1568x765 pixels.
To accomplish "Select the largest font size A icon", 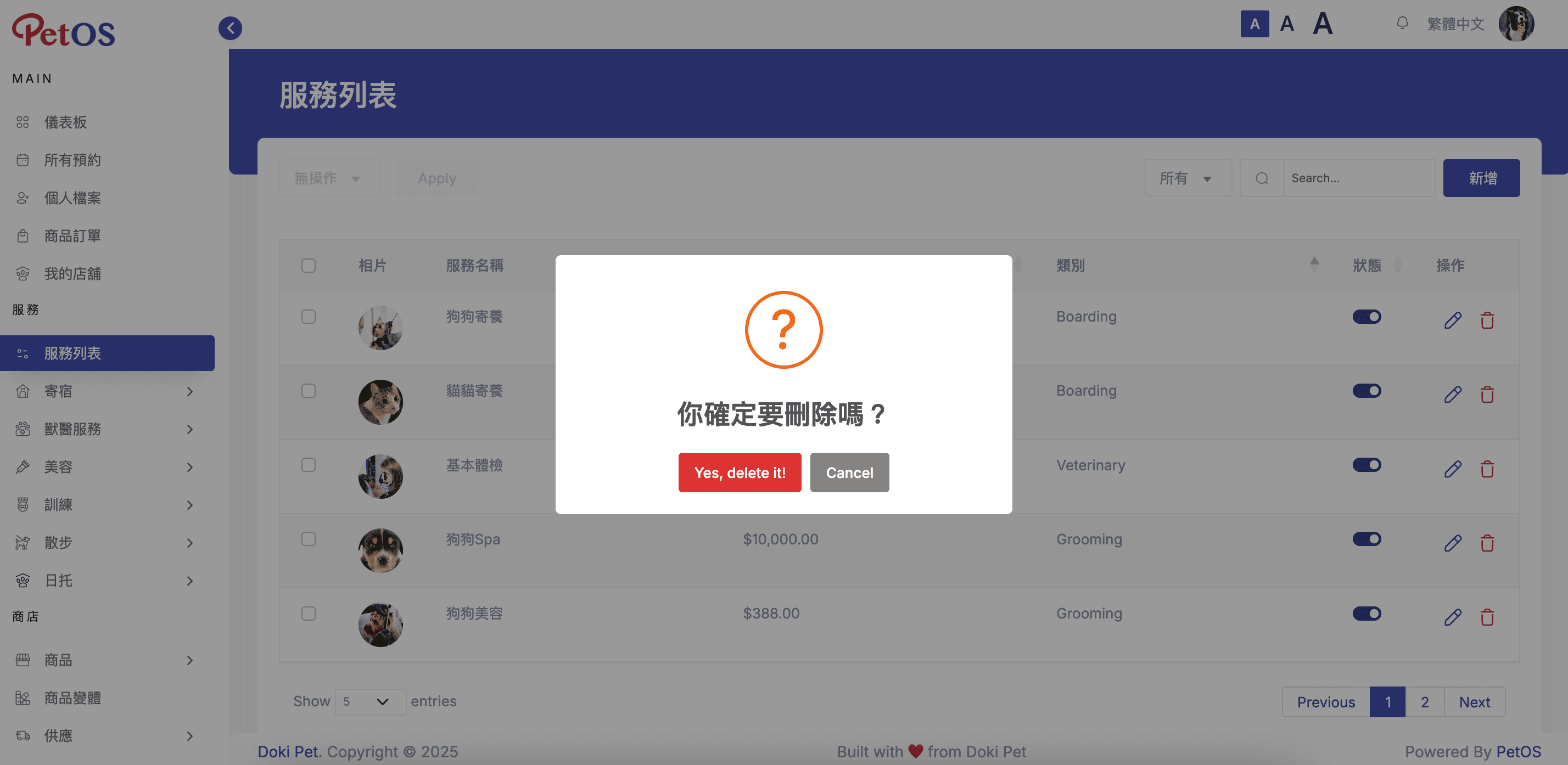I will (x=1322, y=24).
